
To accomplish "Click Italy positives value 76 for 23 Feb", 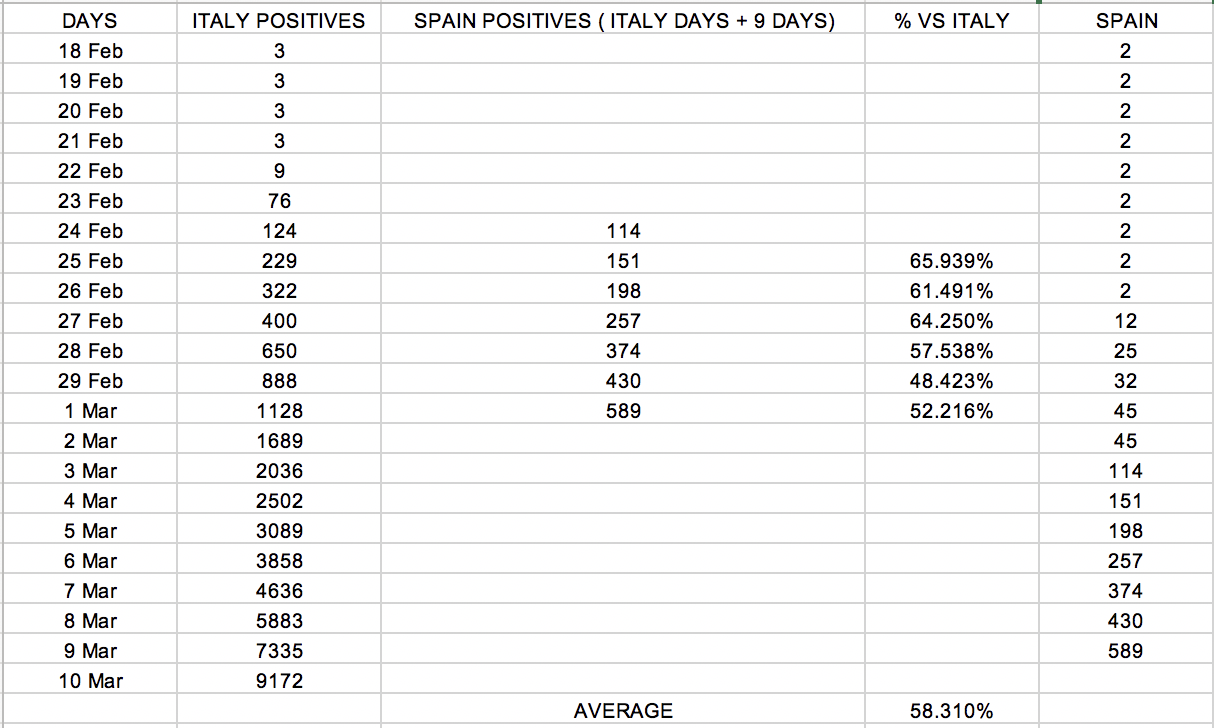I will pyautogui.click(x=279, y=201).
